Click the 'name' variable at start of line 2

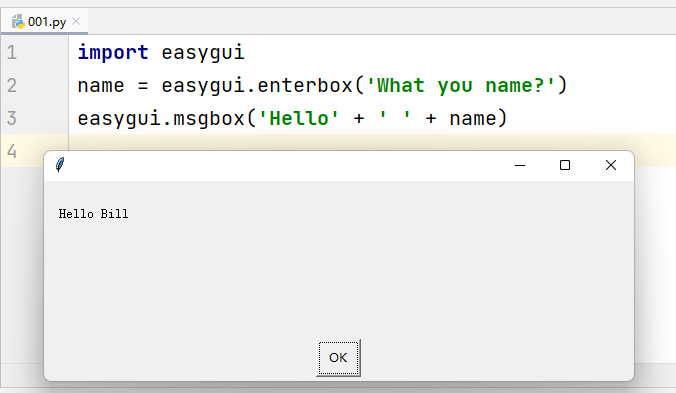point(101,85)
